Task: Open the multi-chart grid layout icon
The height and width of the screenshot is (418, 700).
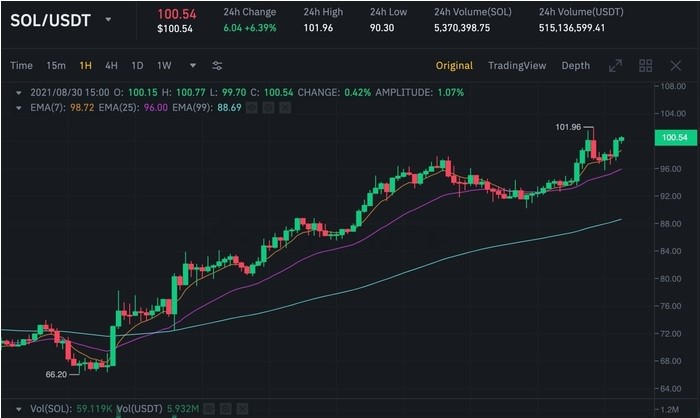Action: [x=646, y=66]
